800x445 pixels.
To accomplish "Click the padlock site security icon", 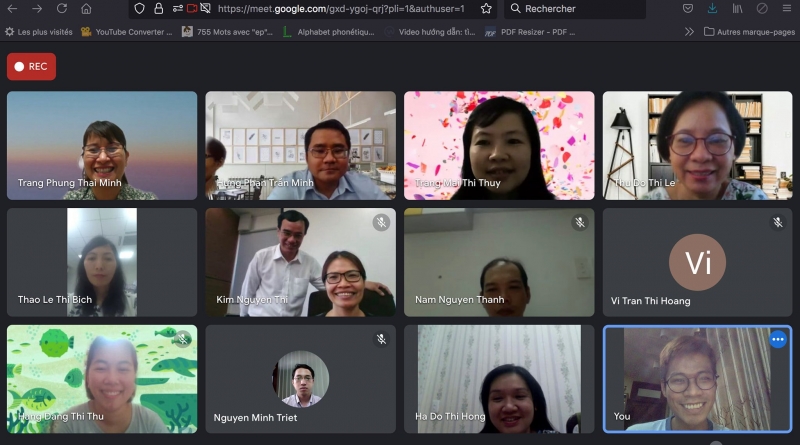I will pos(158,9).
